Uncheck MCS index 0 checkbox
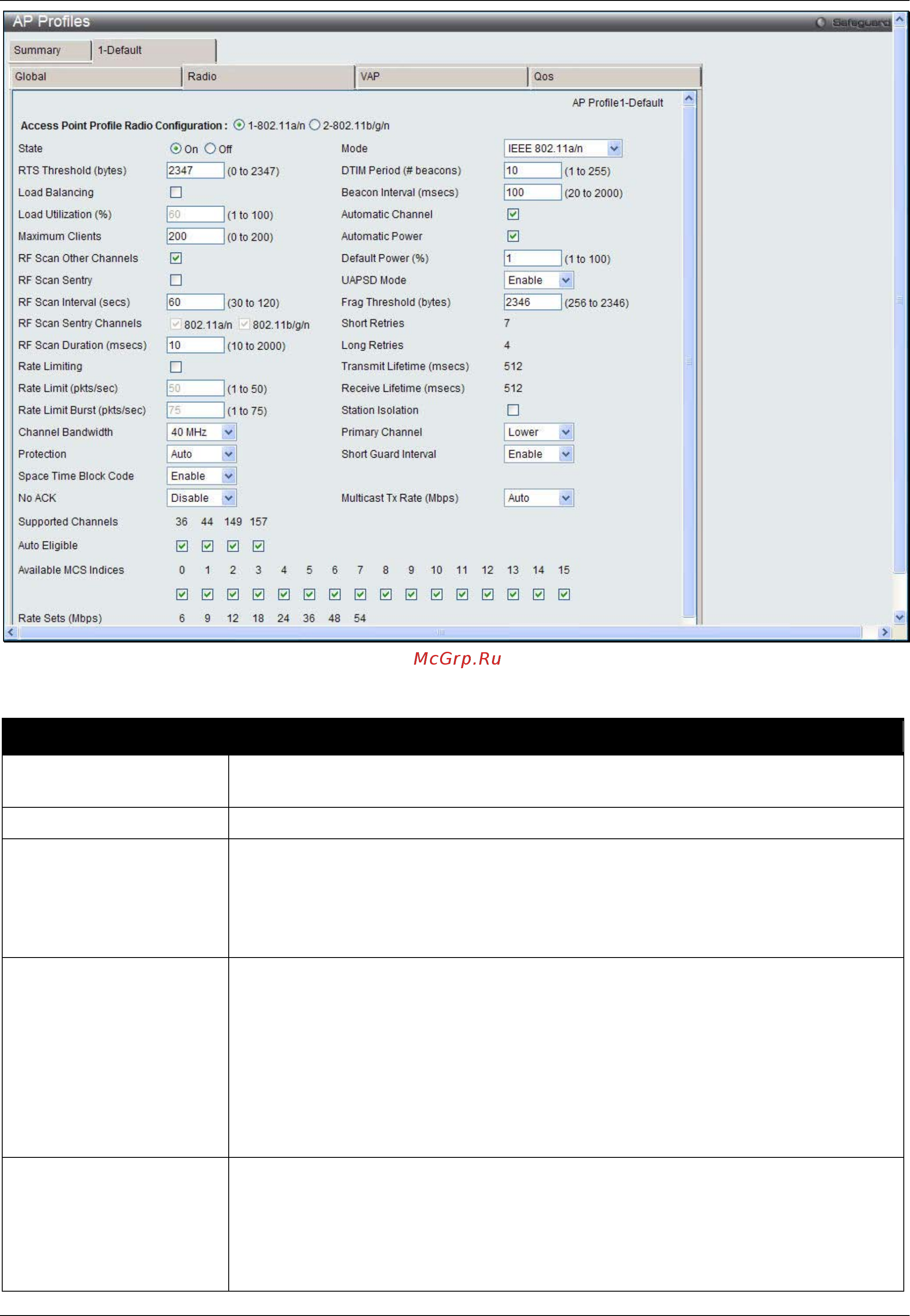The height and width of the screenshot is (1316, 910). click(182, 595)
